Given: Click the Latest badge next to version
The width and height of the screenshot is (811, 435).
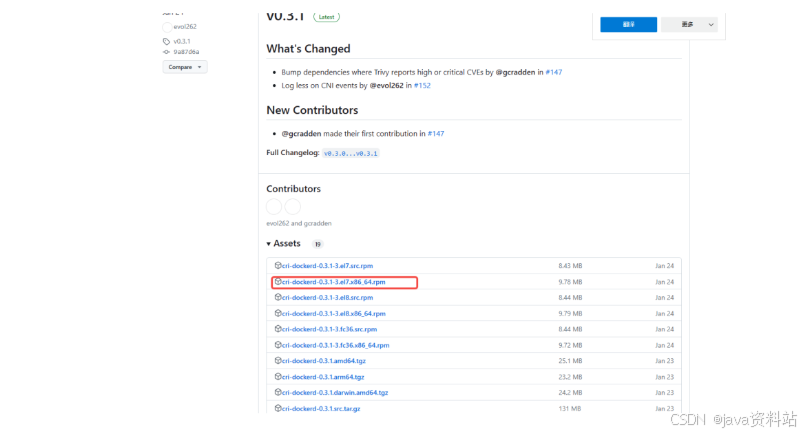Looking at the screenshot, I should tap(326, 17).
